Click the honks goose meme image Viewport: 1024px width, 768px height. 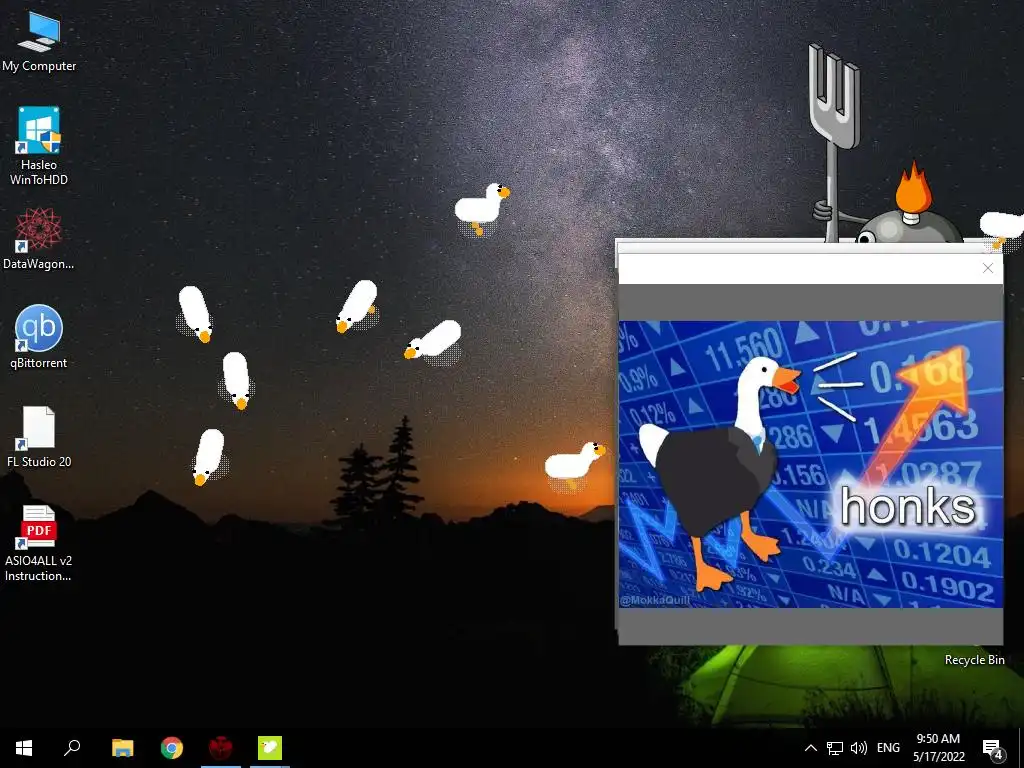pyautogui.click(x=810, y=464)
